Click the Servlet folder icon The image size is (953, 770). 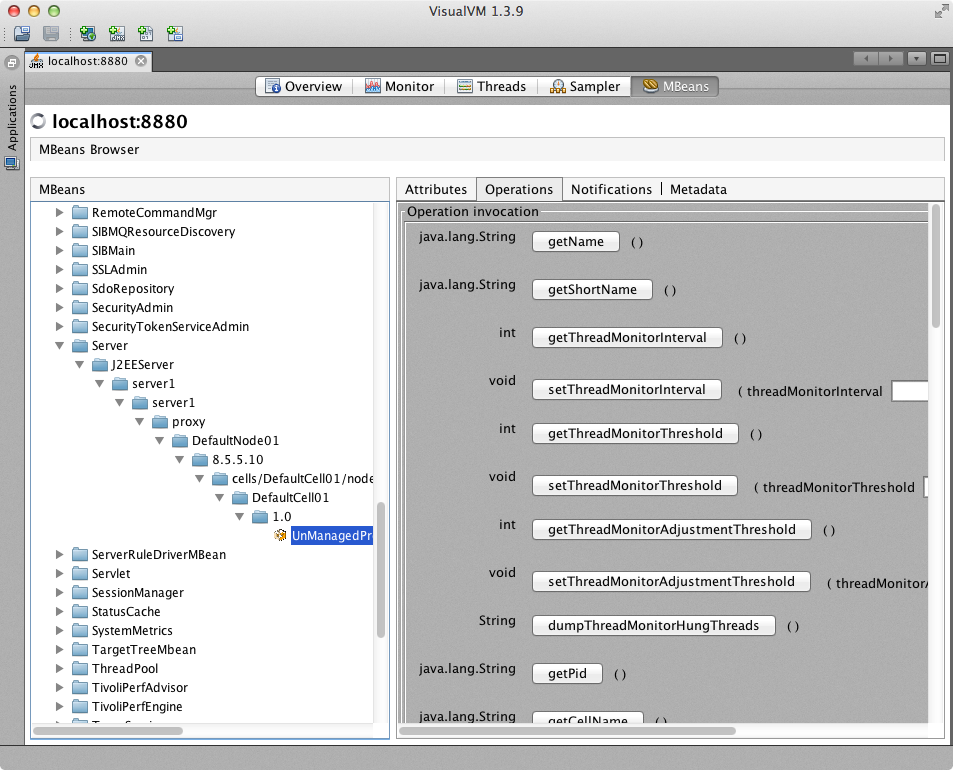pyautogui.click(x=80, y=573)
